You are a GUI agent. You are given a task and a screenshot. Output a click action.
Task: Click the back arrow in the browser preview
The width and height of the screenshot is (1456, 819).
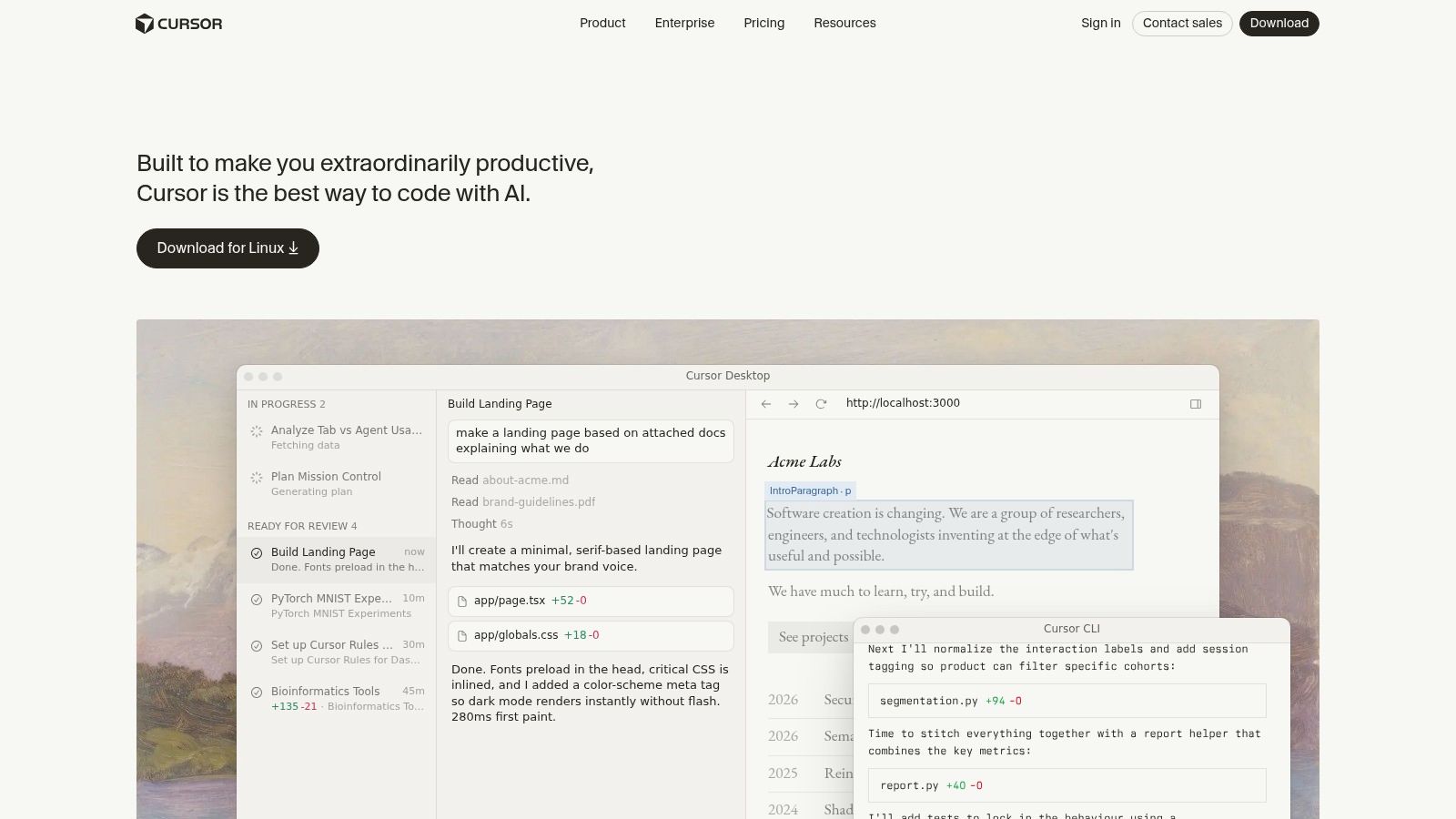point(766,404)
